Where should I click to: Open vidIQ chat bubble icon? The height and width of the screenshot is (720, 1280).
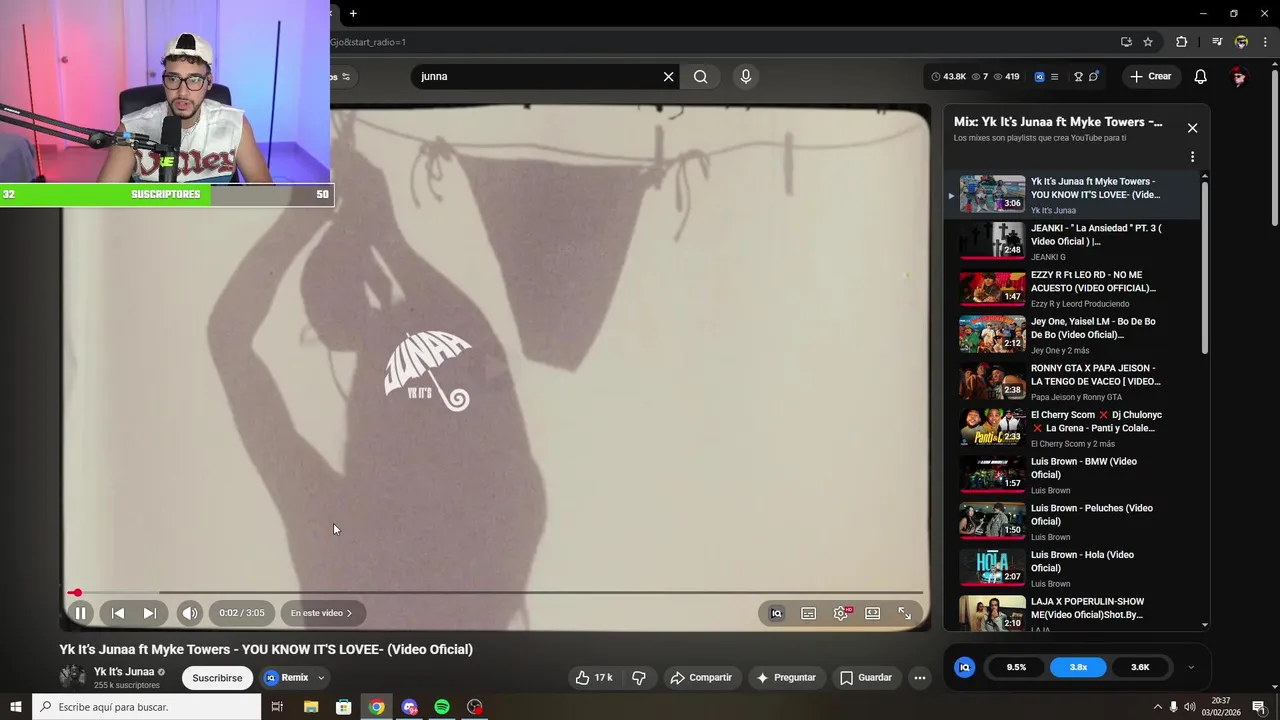click(1094, 76)
